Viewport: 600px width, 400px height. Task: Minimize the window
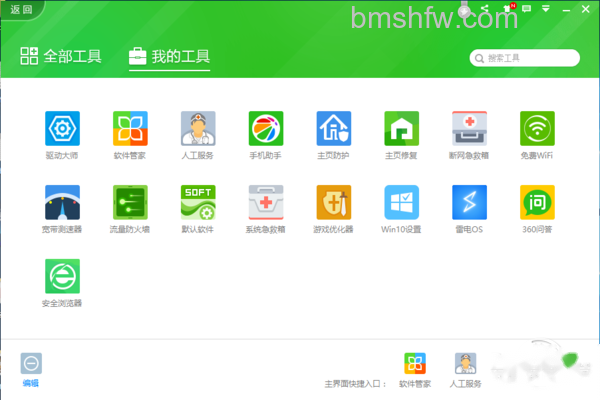[566, 10]
